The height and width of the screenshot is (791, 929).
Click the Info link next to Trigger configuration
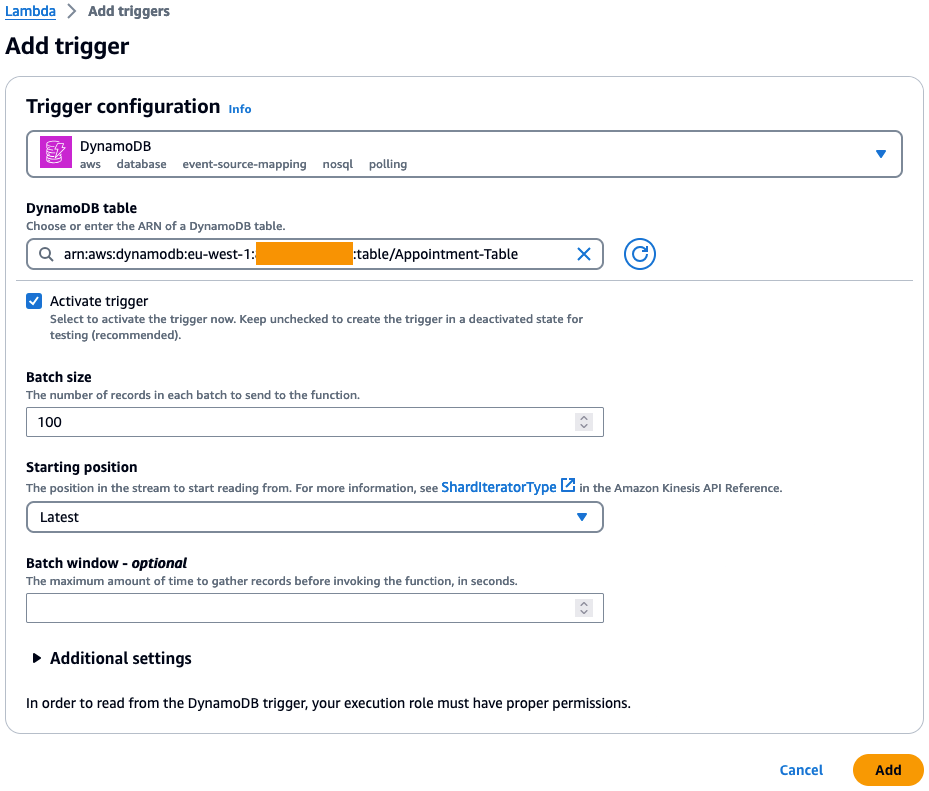point(240,108)
